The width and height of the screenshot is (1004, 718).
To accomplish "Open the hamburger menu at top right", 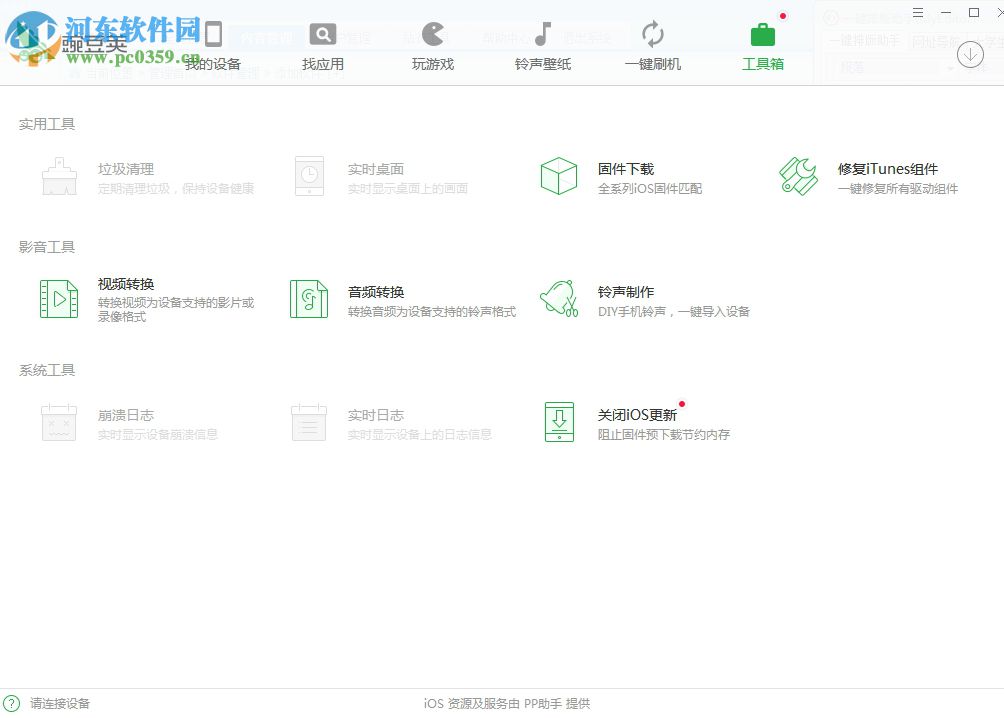I will [917, 11].
